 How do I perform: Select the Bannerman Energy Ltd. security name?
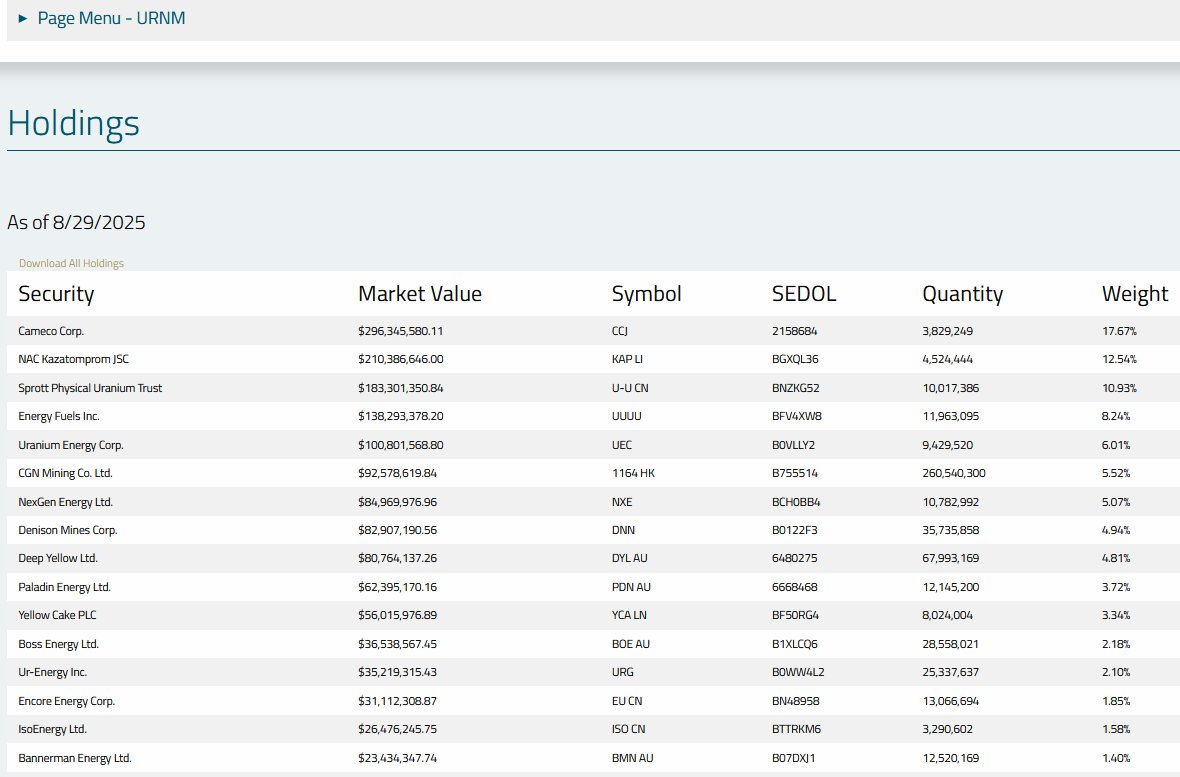click(x=75, y=758)
